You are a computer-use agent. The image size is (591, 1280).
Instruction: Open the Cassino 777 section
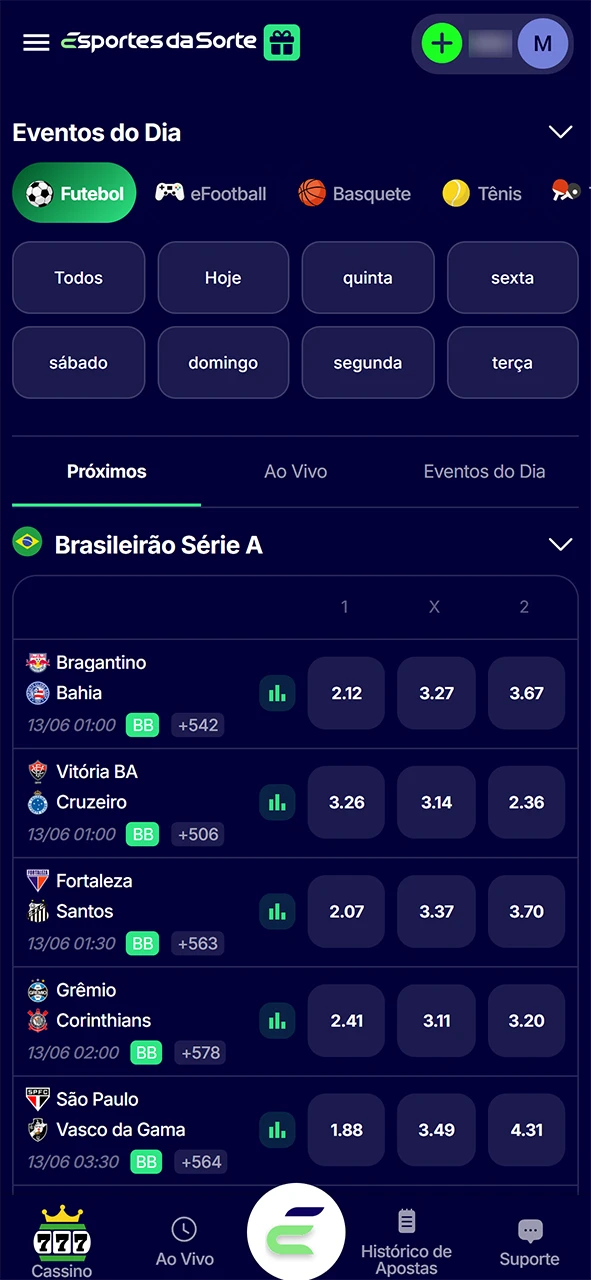(61, 1240)
